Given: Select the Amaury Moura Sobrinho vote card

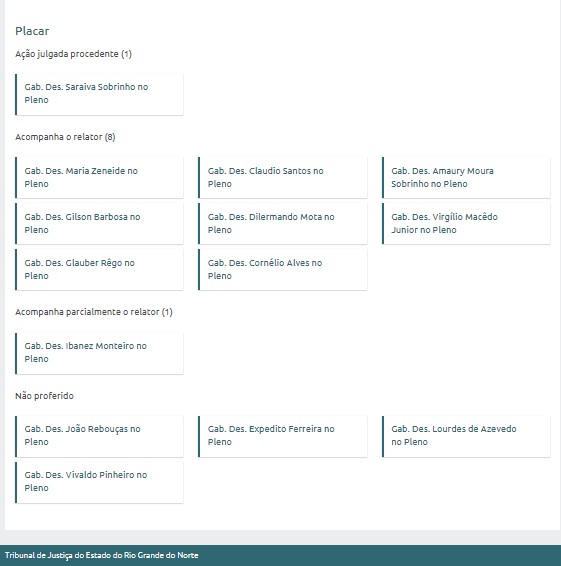Looking at the screenshot, I should [466, 177].
